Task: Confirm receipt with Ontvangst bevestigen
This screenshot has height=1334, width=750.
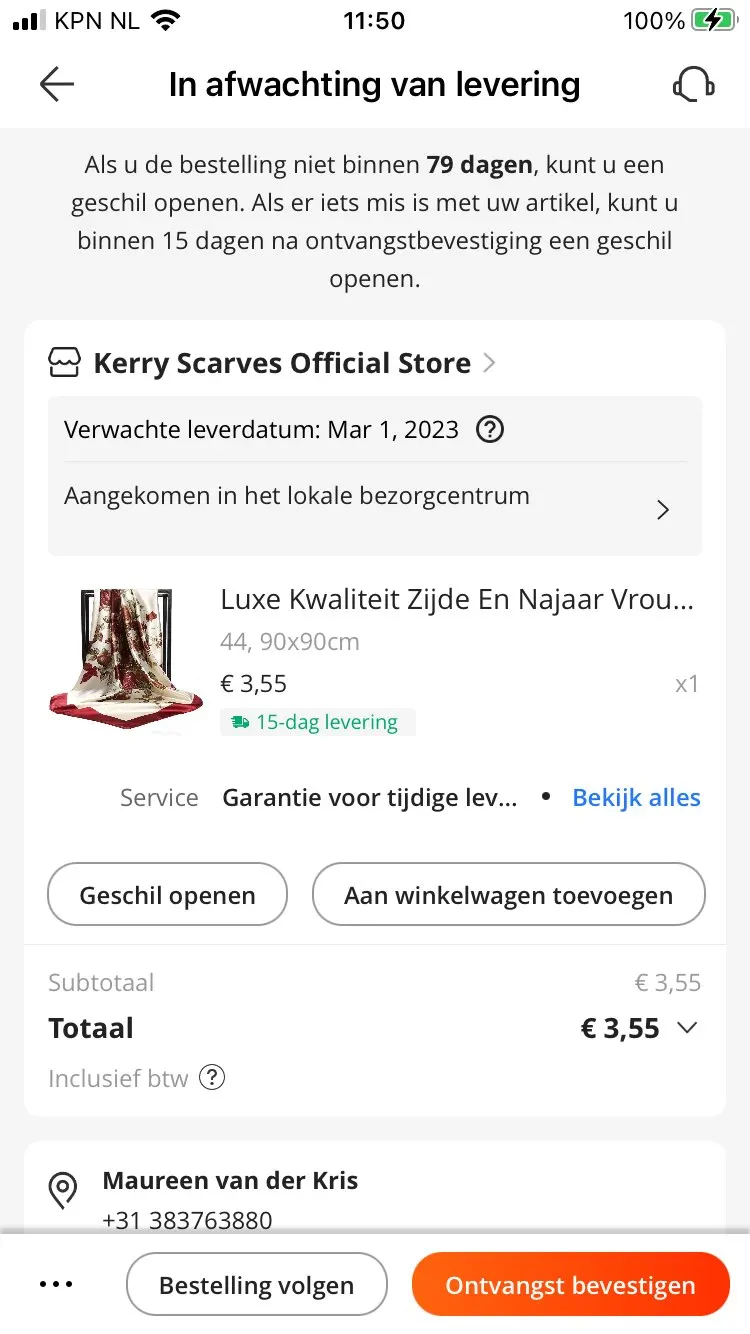Action: [570, 1285]
